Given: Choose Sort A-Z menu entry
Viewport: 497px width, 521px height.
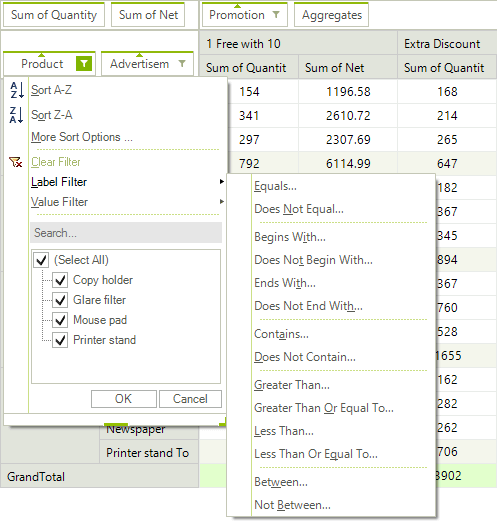Looking at the screenshot, I should [51, 90].
